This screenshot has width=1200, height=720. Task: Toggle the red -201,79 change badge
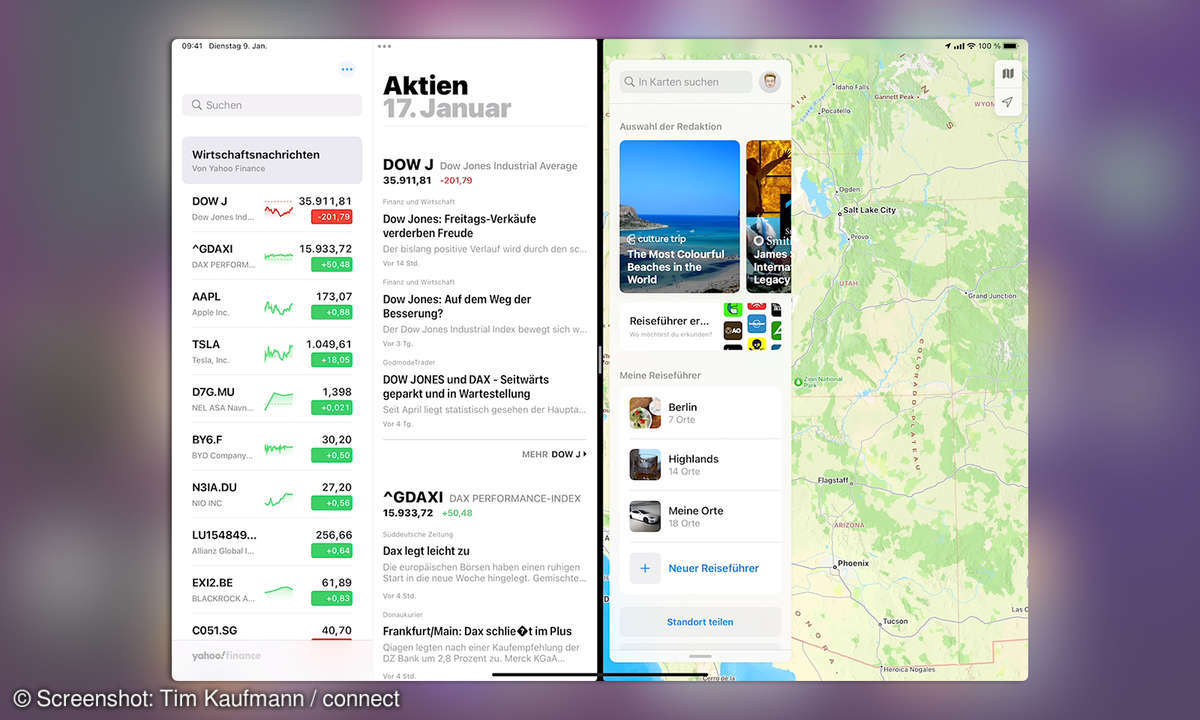[331, 217]
